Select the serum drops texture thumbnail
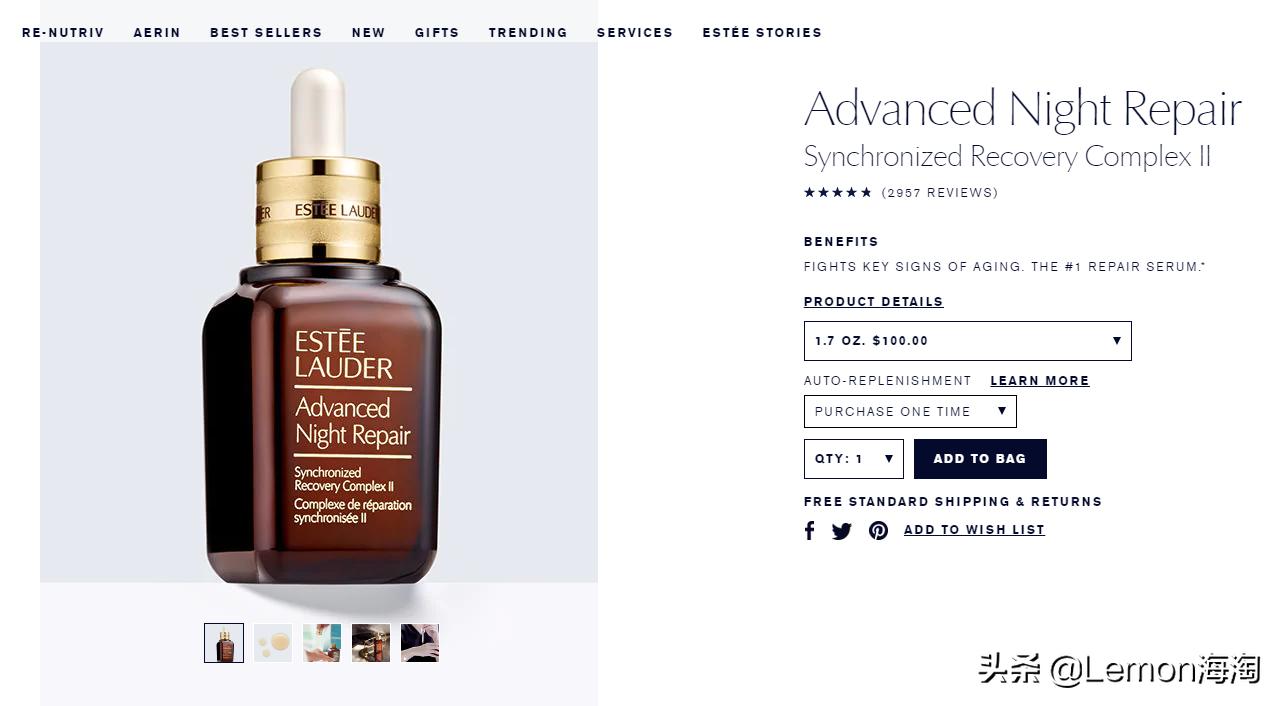 [x=273, y=643]
